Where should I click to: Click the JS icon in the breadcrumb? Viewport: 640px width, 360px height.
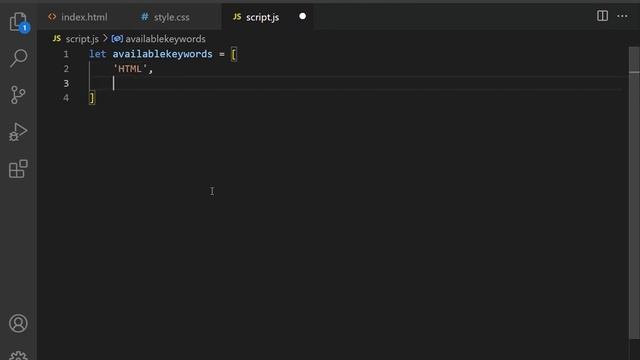tap(57, 39)
